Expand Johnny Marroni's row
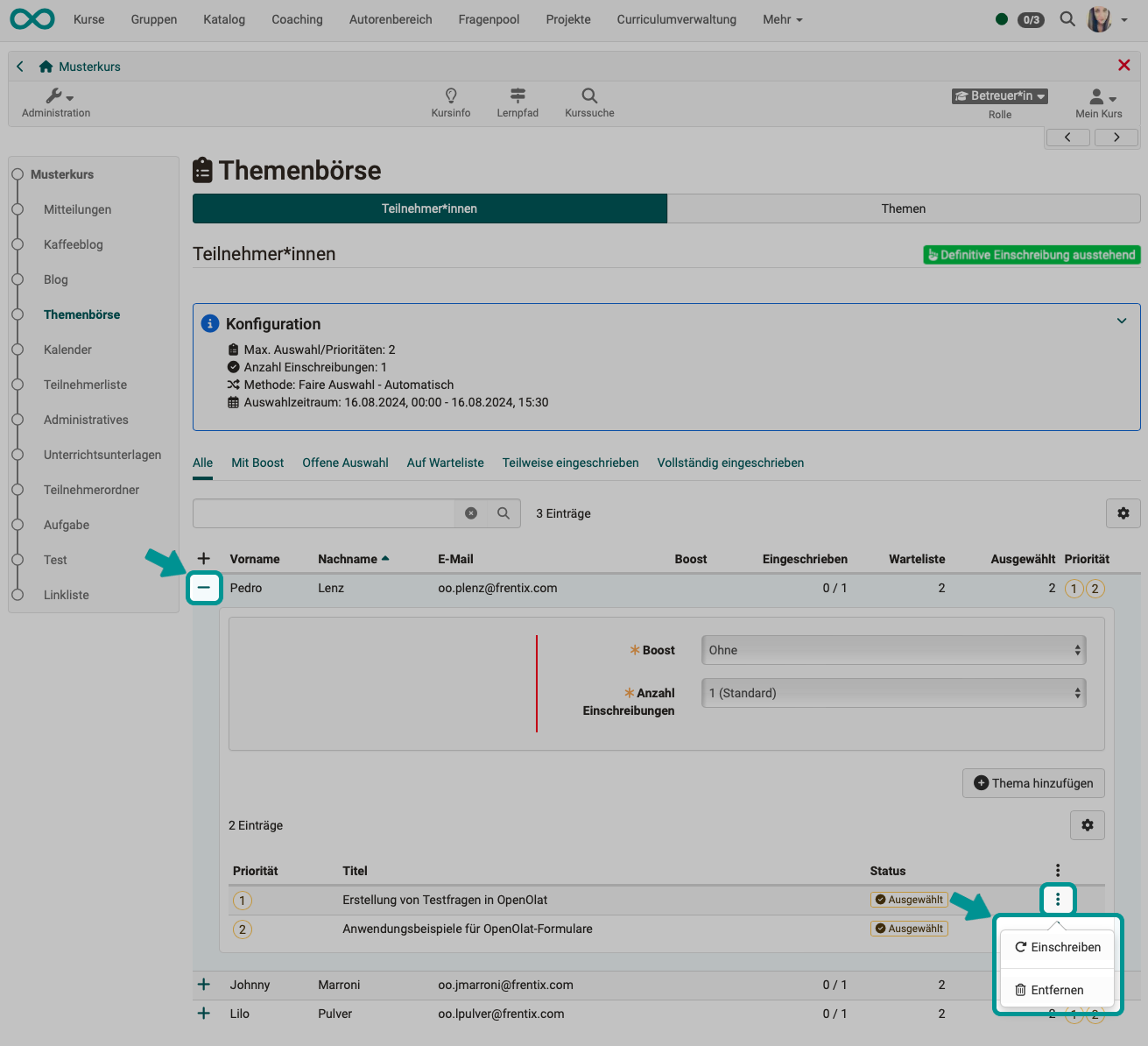The height and width of the screenshot is (1046, 1148). click(x=204, y=985)
